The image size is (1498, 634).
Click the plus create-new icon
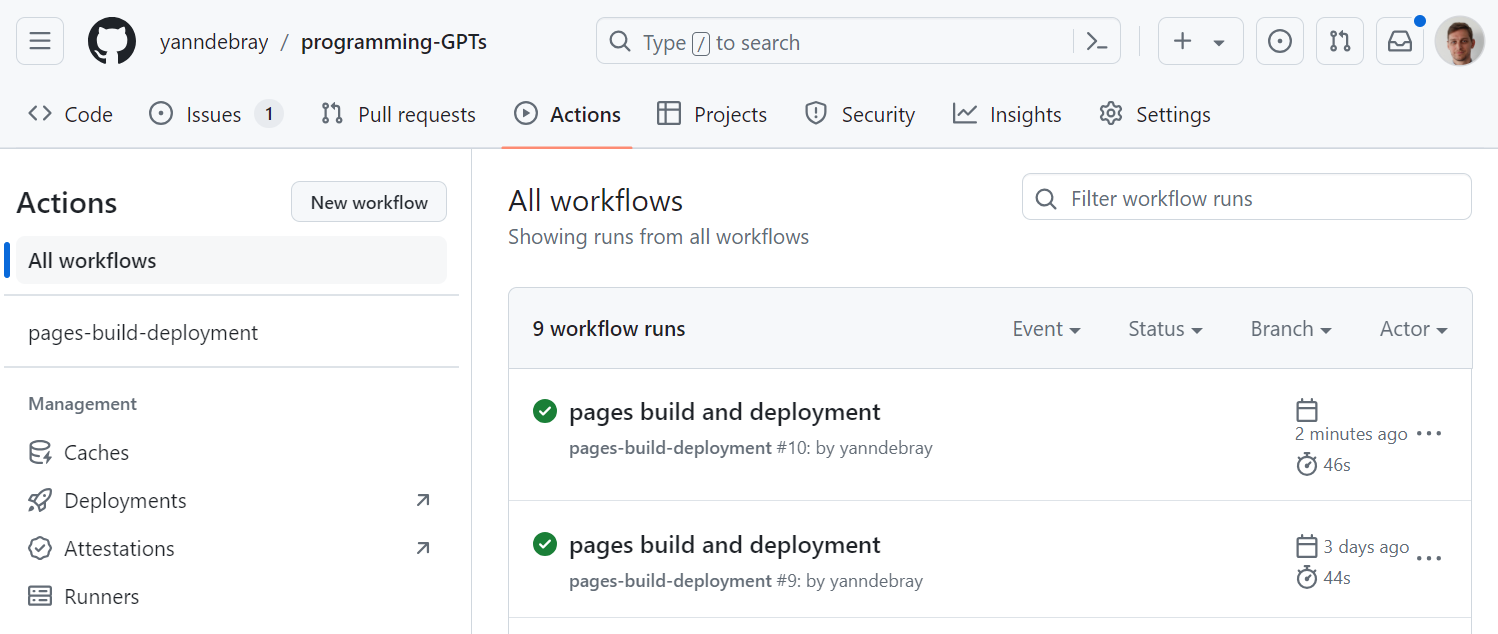click(1183, 41)
